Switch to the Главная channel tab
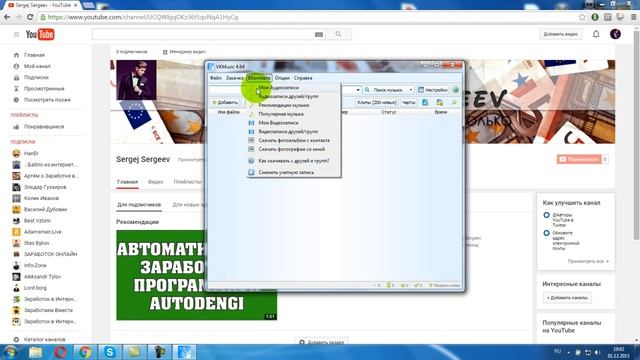The height and width of the screenshot is (360, 640). click(x=127, y=182)
